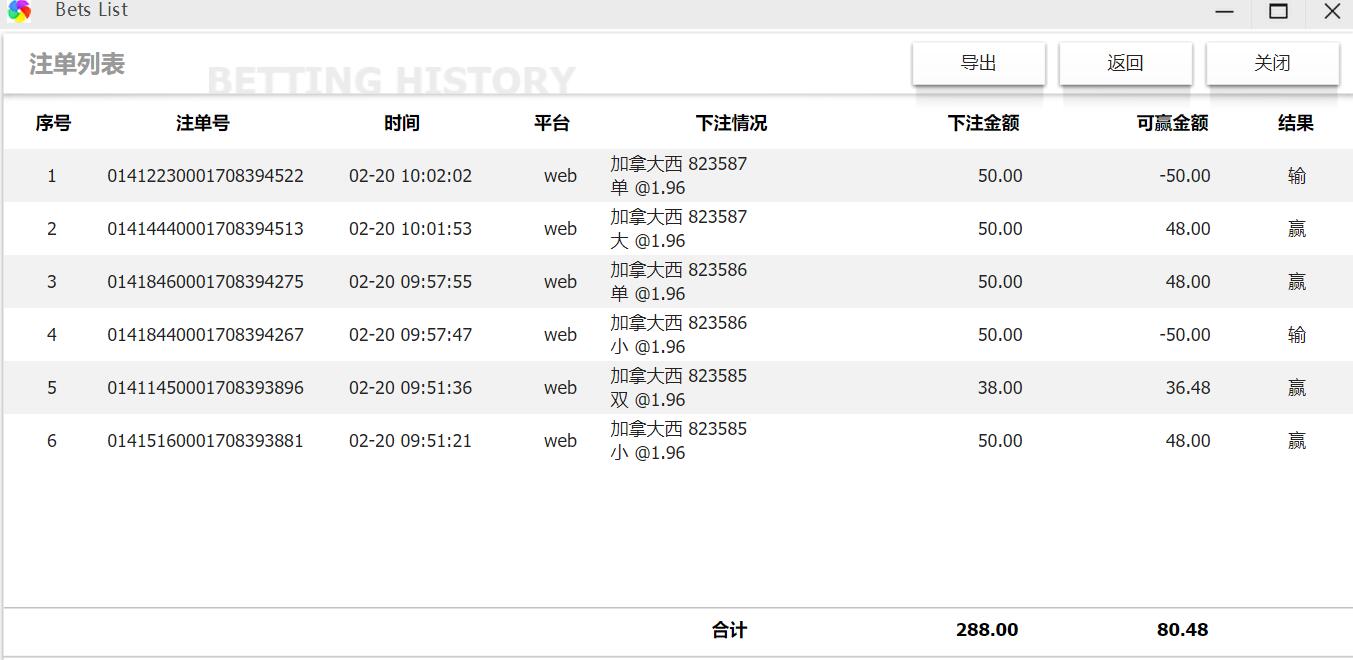
Task: Close the window with the X icon
Action: tap(1332, 12)
